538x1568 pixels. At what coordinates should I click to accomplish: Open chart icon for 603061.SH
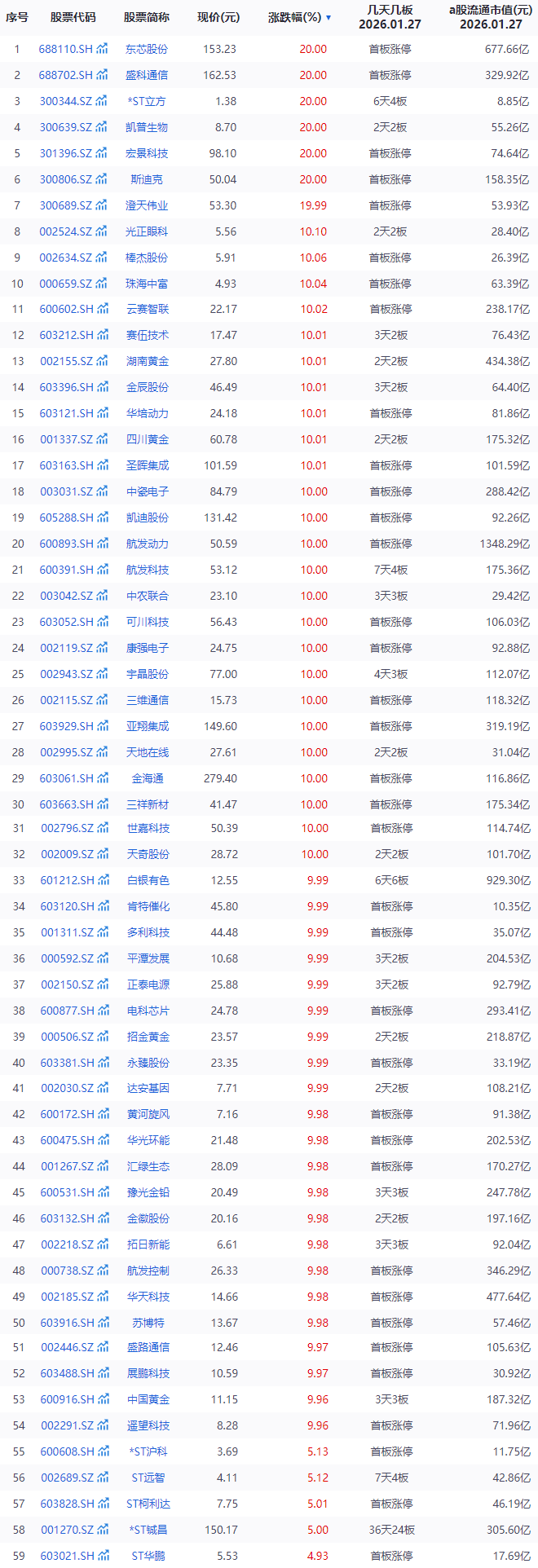(x=102, y=778)
